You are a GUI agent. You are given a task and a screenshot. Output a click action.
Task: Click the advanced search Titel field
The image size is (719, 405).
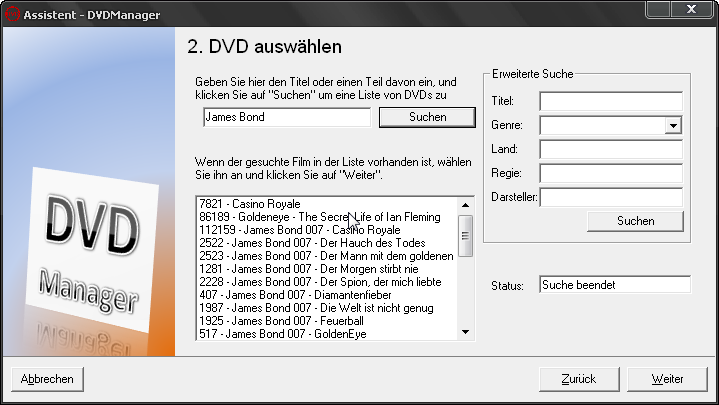click(611, 101)
